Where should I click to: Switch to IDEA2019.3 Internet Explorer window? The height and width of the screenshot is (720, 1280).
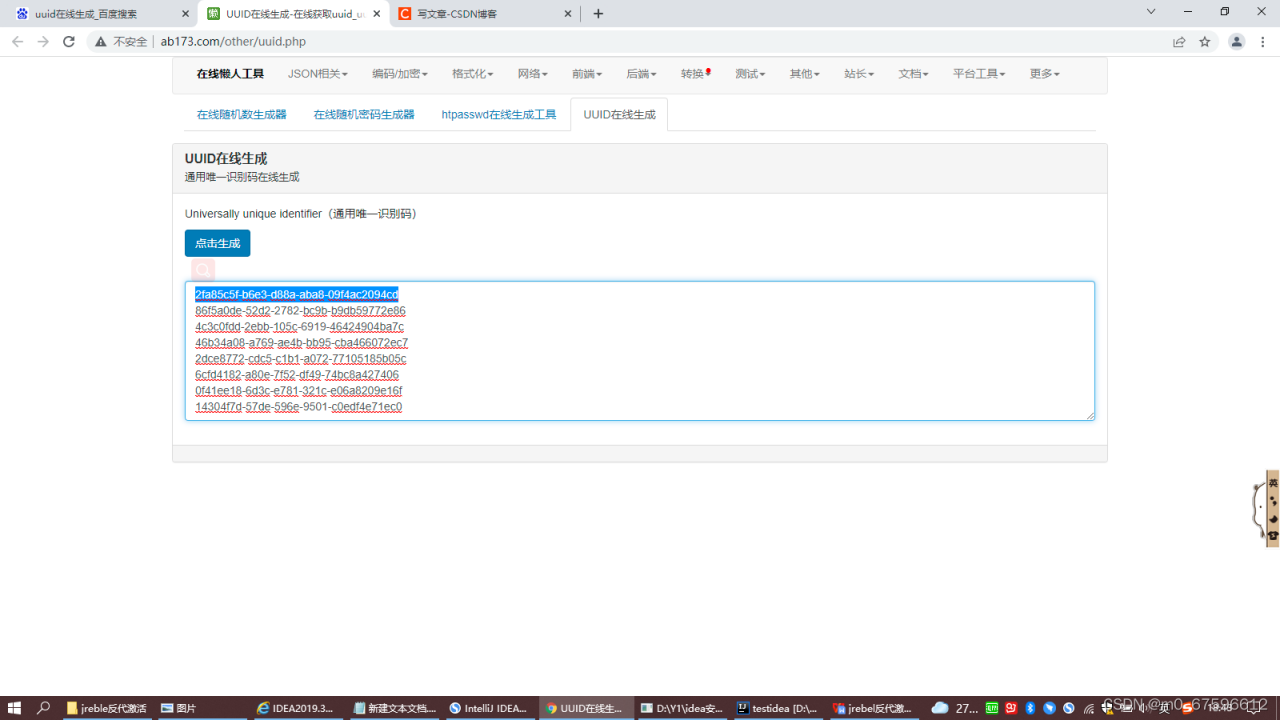(x=297, y=708)
